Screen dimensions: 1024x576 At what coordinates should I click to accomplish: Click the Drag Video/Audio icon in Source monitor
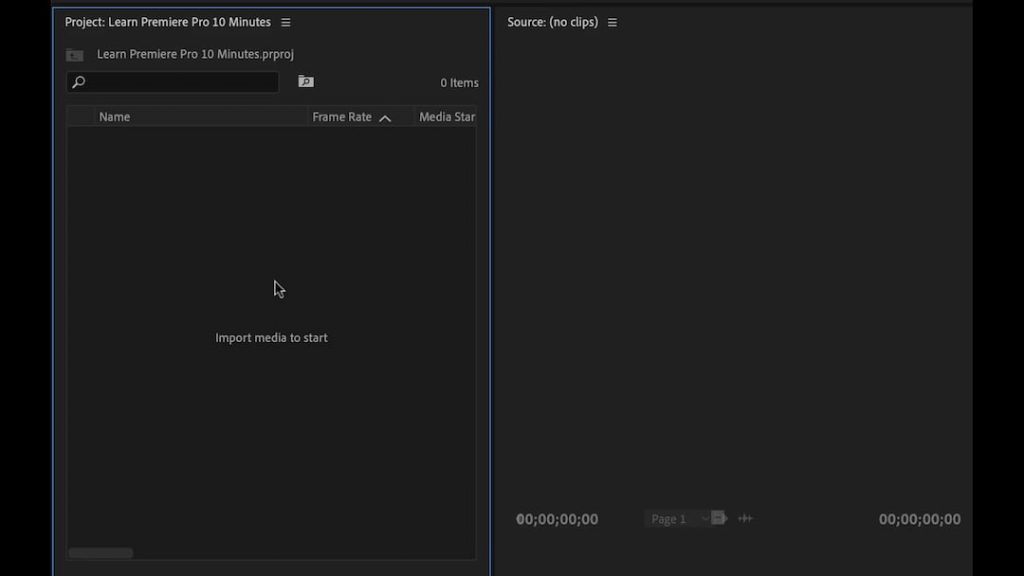pyautogui.click(x=745, y=518)
